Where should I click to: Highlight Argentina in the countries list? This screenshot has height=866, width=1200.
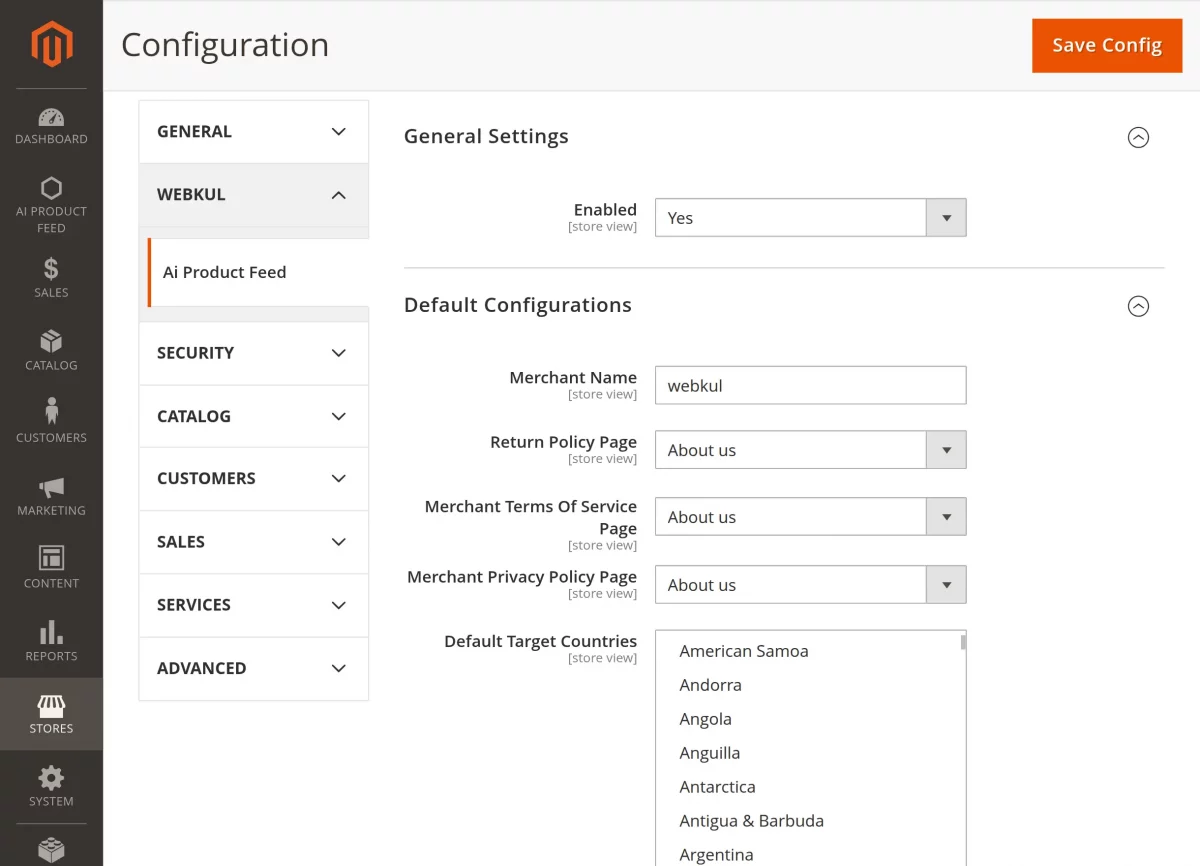[x=716, y=854]
